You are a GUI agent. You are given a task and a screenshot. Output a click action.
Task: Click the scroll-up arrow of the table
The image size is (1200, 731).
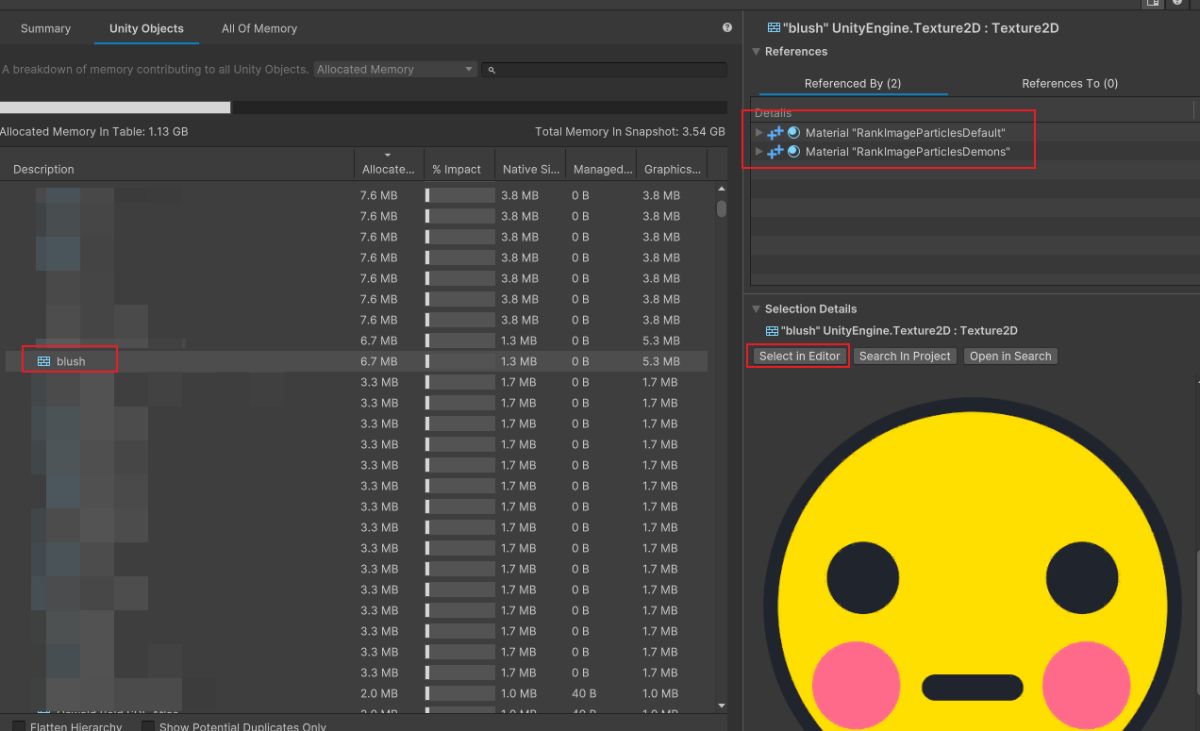(x=721, y=188)
